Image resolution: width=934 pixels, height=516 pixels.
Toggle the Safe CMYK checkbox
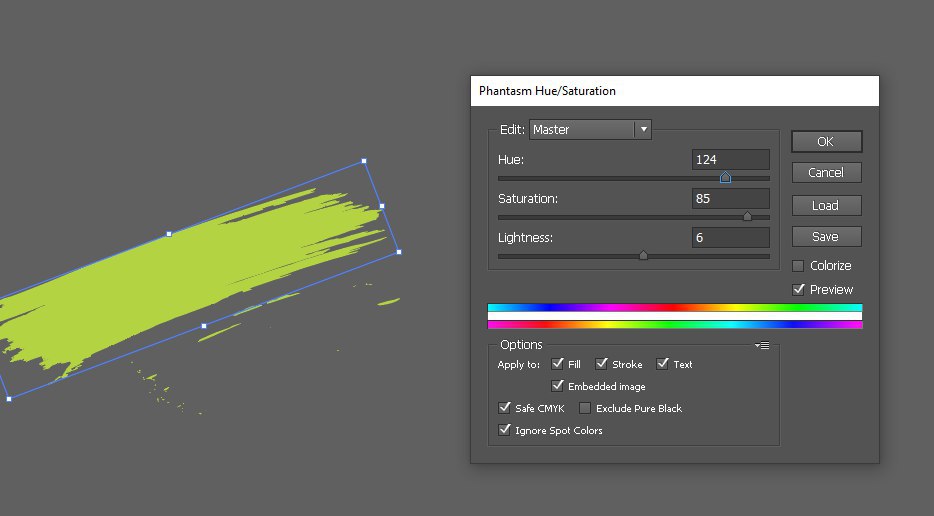pos(505,408)
